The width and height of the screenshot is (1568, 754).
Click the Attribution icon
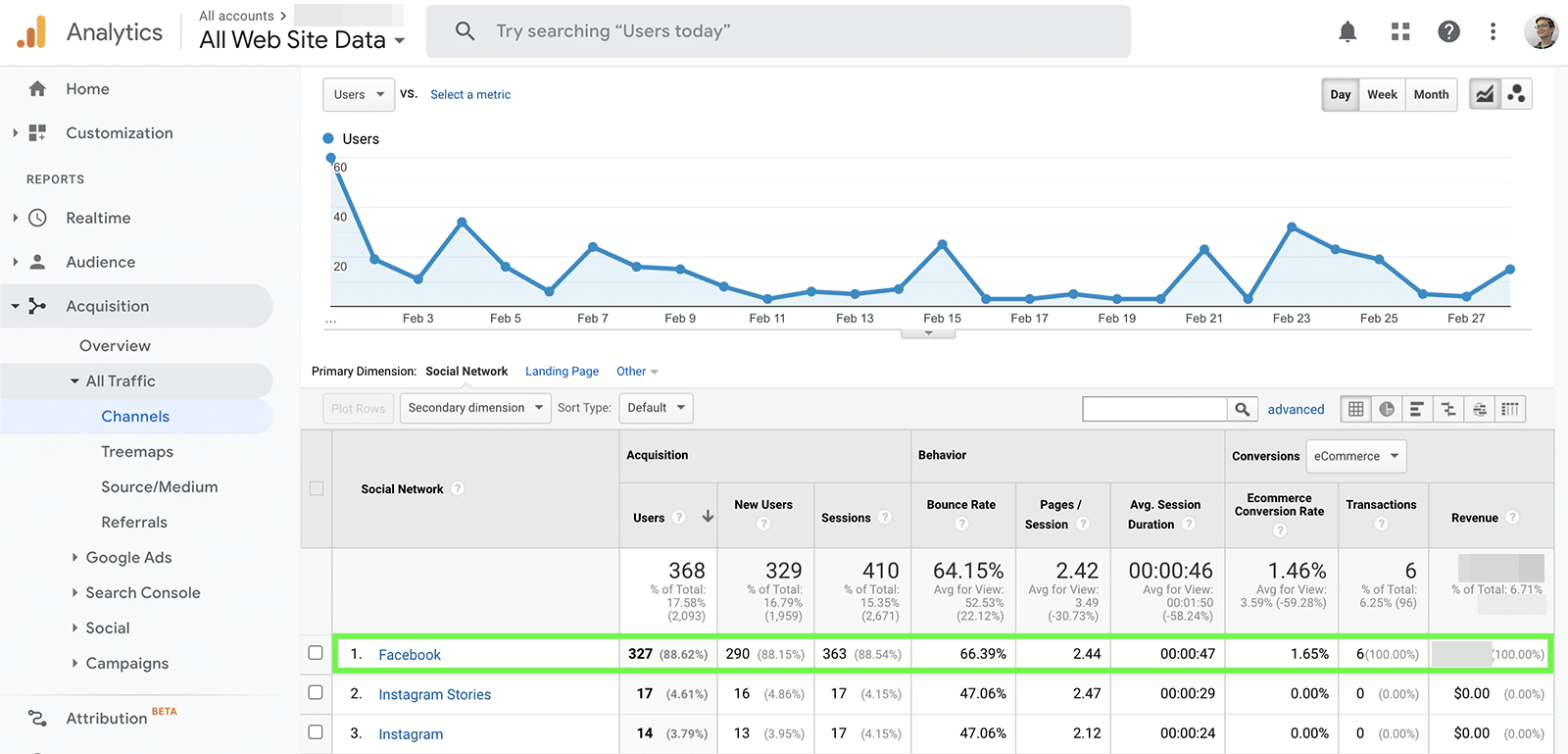[37, 719]
